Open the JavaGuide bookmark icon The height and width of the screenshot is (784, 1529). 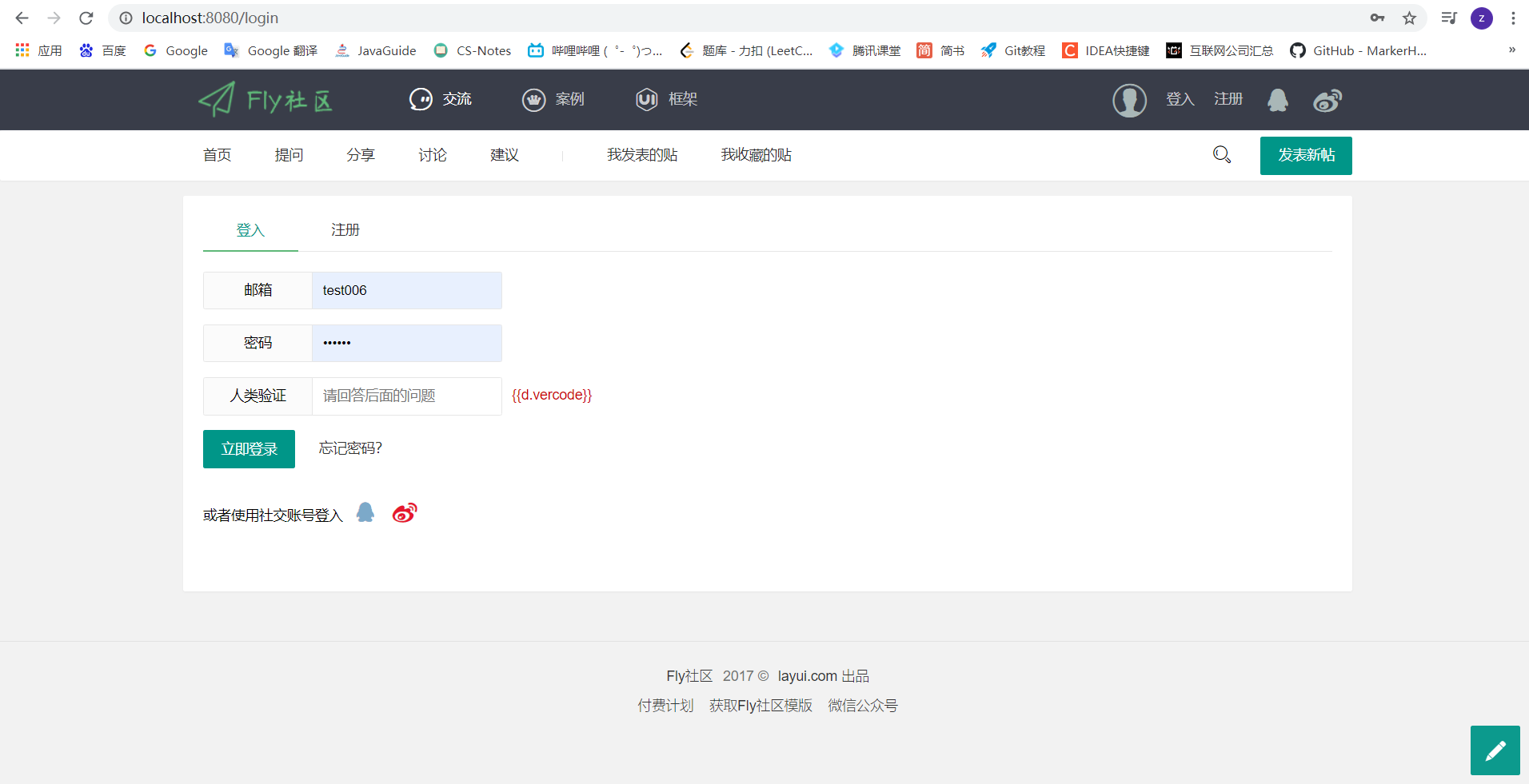pyautogui.click(x=343, y=50)
